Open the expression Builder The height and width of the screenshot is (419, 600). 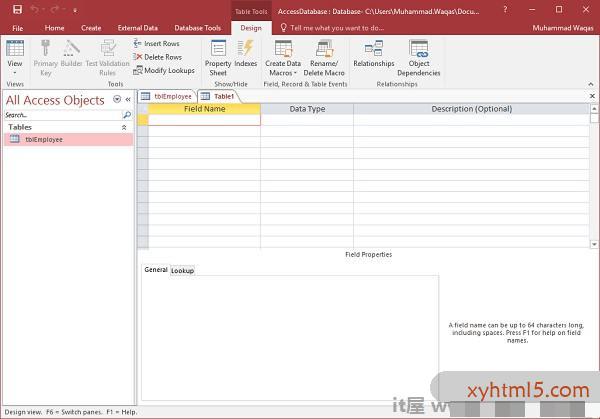(71, 54)
